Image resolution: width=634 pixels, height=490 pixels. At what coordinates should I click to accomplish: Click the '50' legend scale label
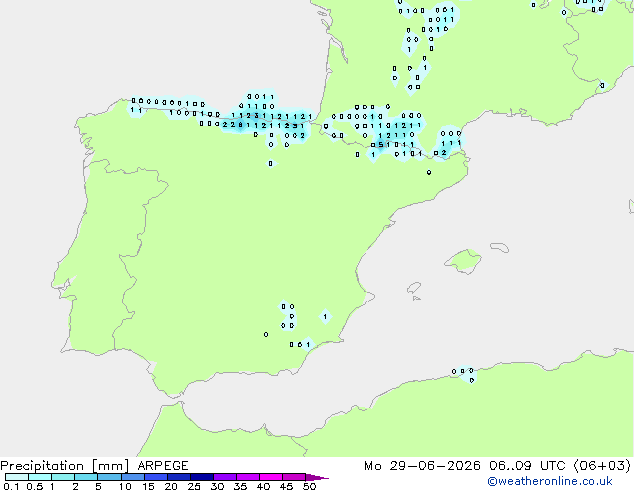(310, 486)
